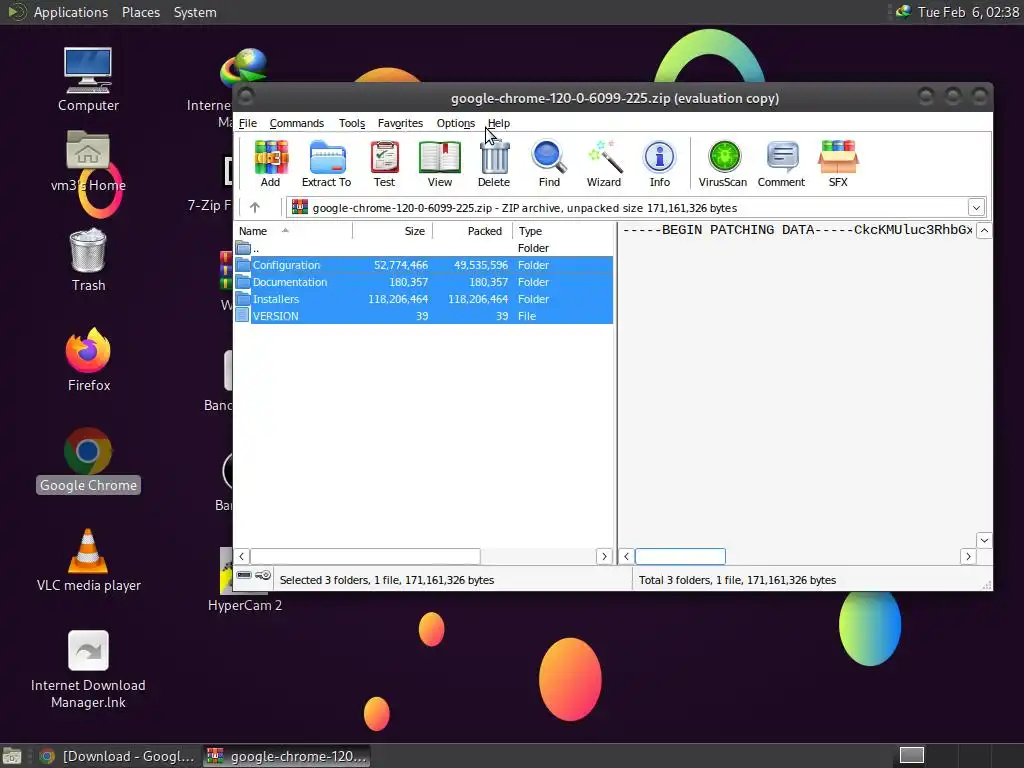Select the Installers folder row

click(x=423, y=299)
